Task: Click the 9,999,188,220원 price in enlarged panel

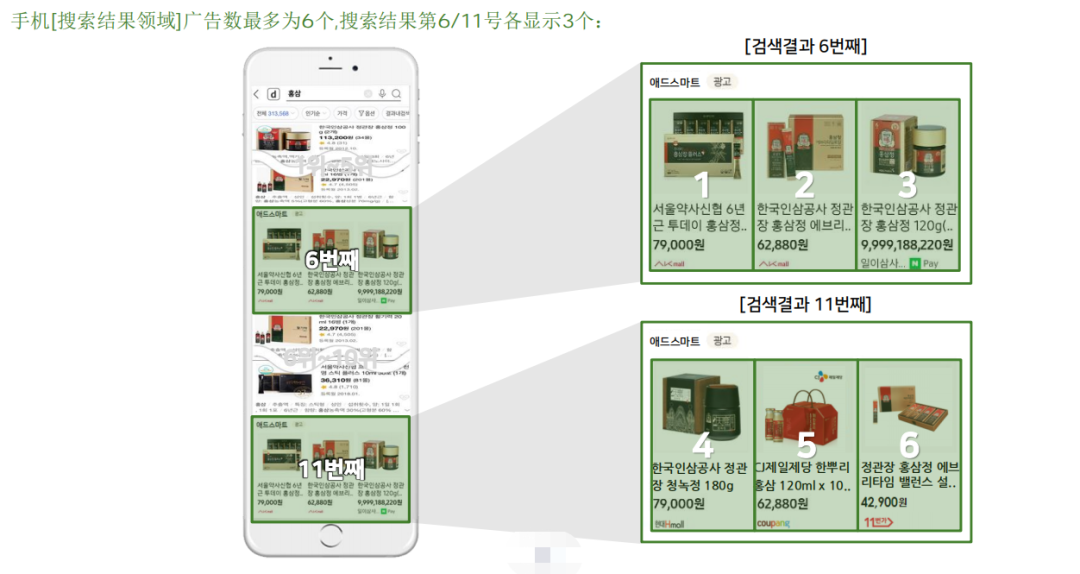Action: click(907, 245)
